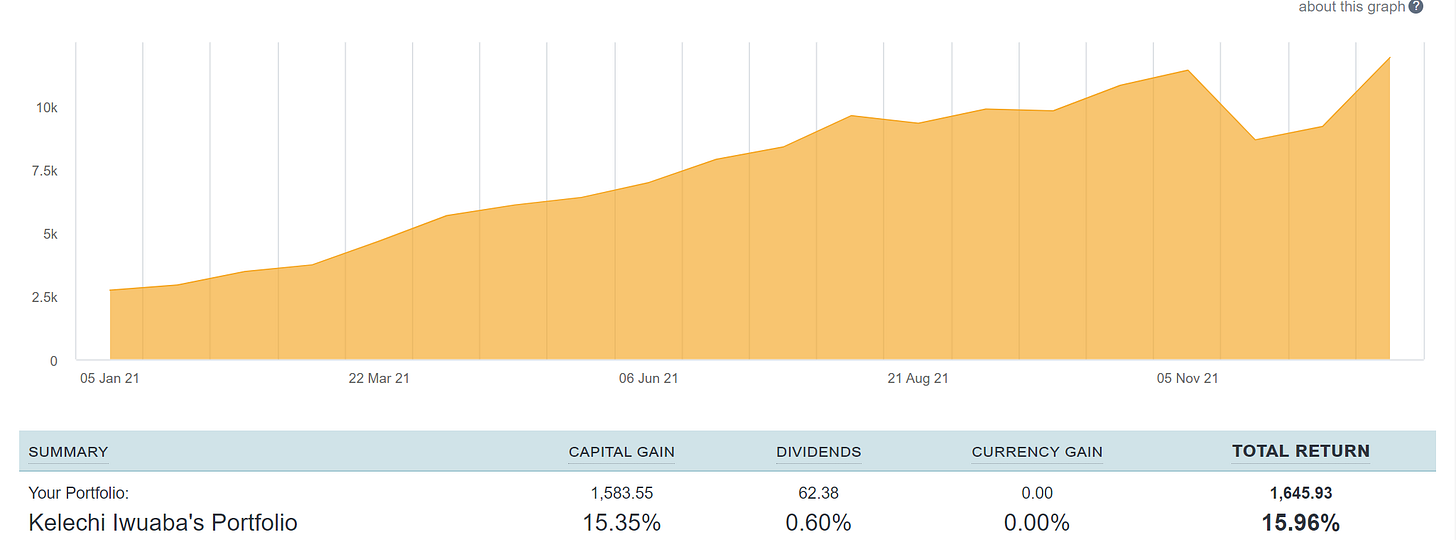The image size is (1456, 540).
Task: Click the 15.35% capital gain percentage
Action: [x=622, y=522]
